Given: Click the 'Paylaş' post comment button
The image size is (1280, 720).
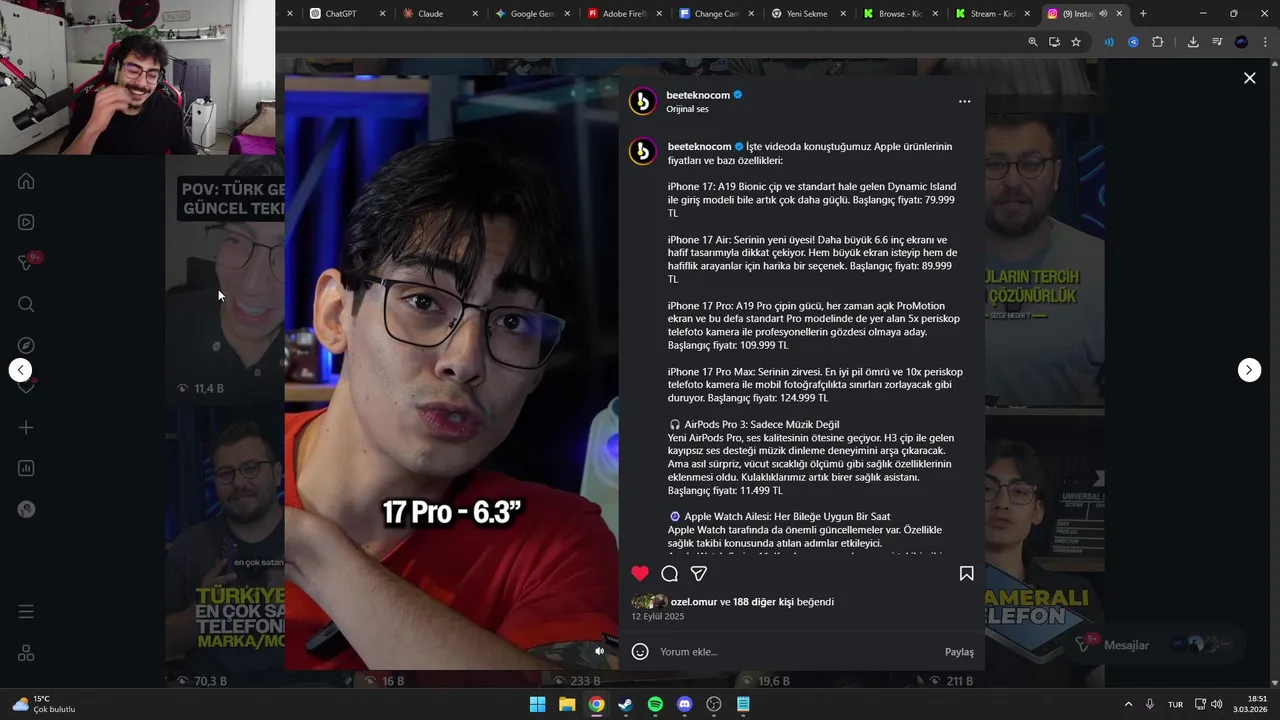Looking at the screenshot, I should (x=959, y=652).
